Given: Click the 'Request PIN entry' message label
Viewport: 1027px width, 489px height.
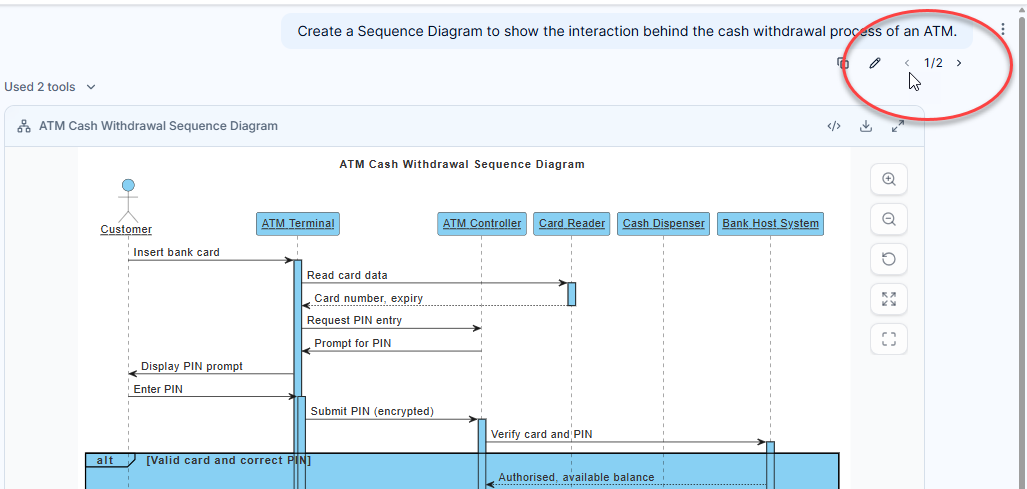Looking at the screenshot, I should click(x=354, y=321).
